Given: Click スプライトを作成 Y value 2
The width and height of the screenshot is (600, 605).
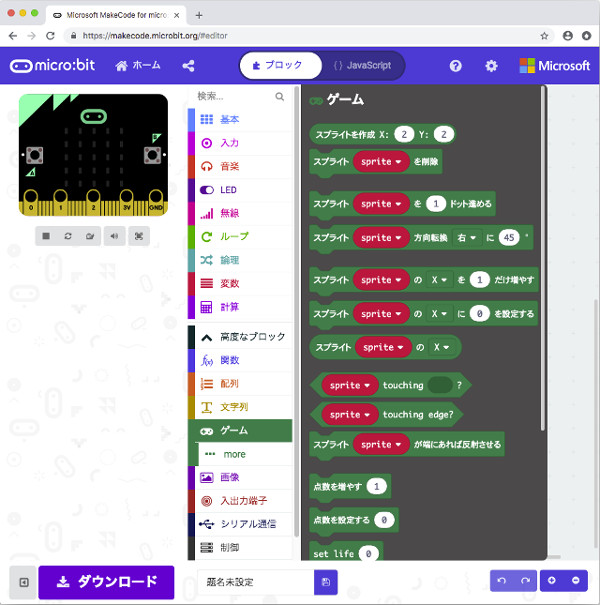Looking at the screenshot, I should pyautogui.click(x=443, y=134).
